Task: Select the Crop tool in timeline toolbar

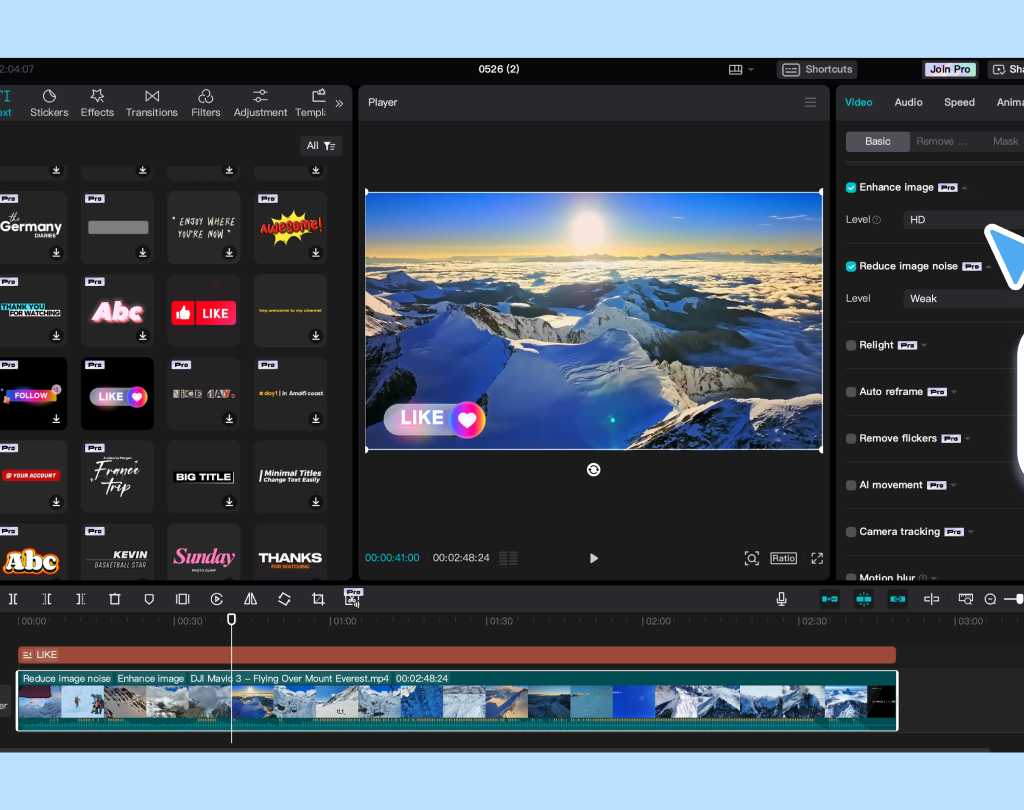Action: pyautogui.click(x=318, y=599)
